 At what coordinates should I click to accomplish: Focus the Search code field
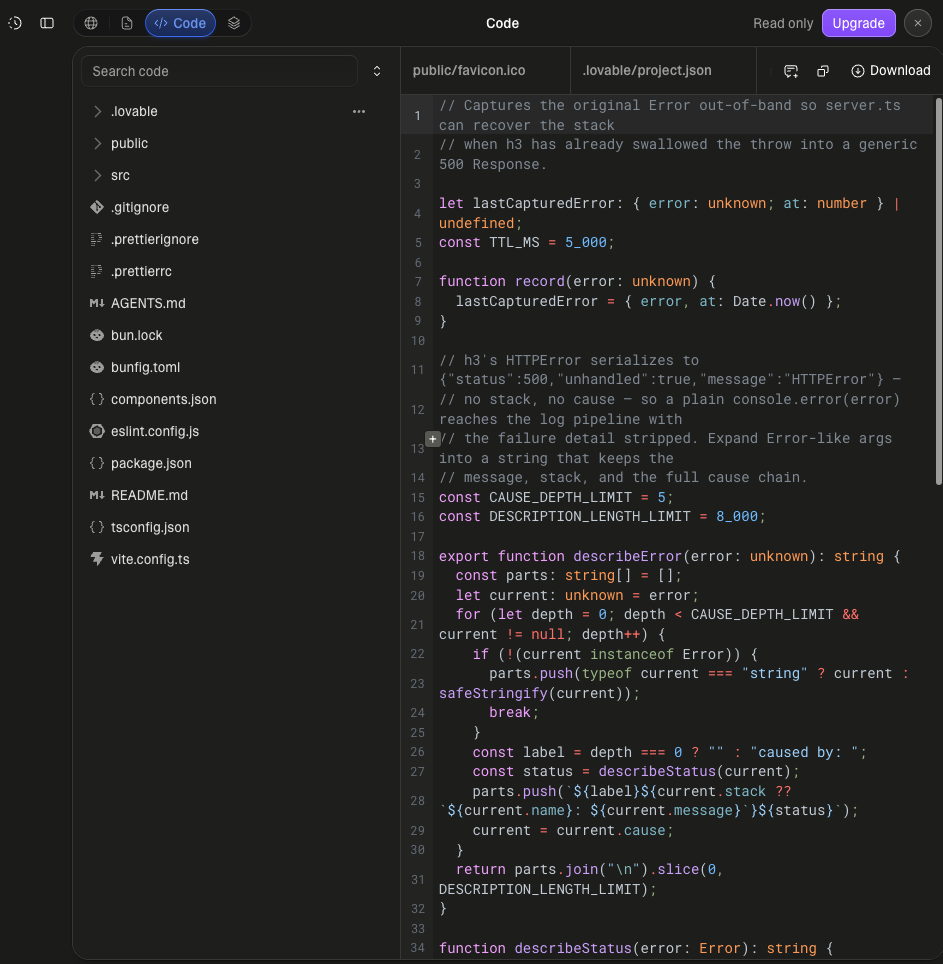(219, 71)
